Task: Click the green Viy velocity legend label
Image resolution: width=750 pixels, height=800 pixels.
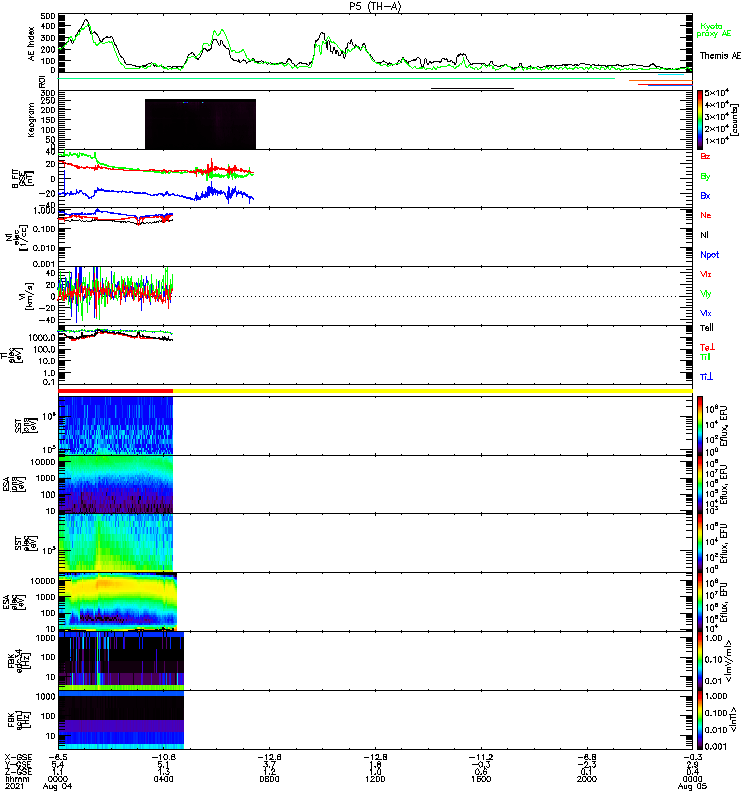Action: point(706,294)
